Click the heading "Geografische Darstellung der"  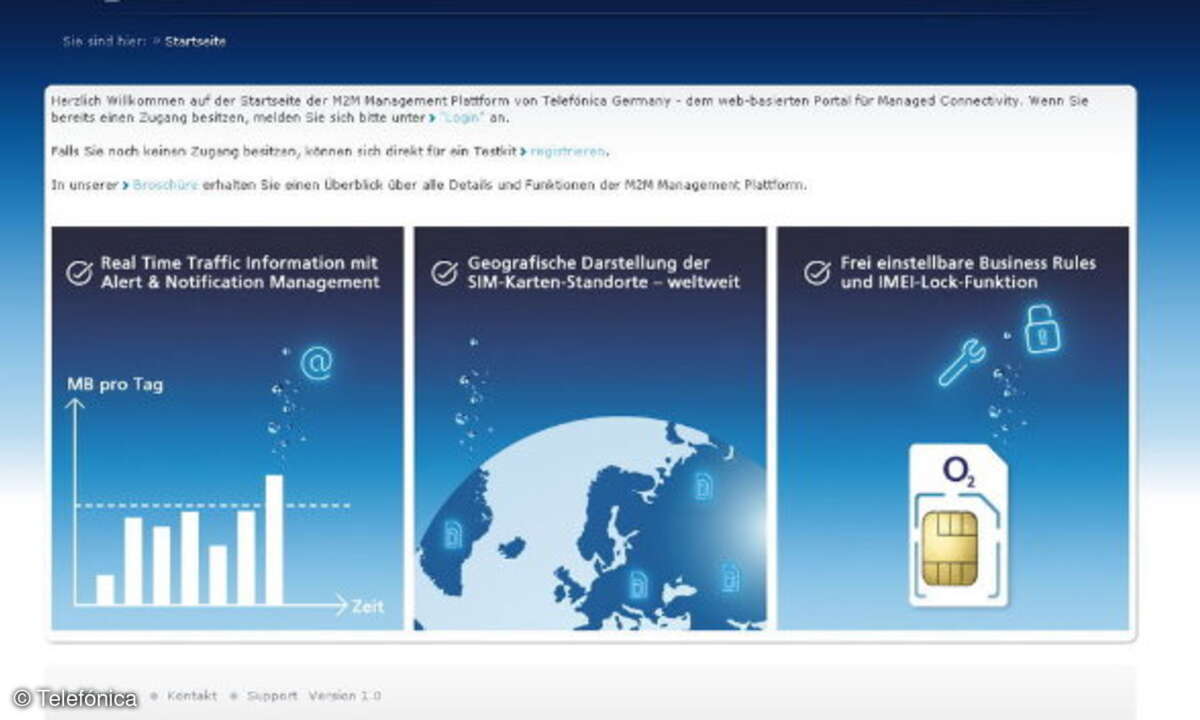pos(589,263)
